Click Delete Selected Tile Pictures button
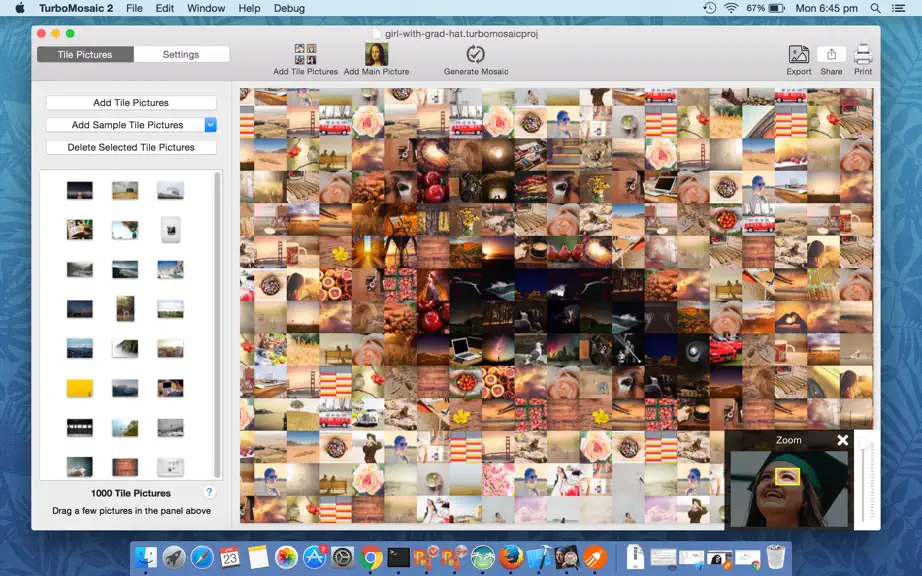 pos(131,147)
